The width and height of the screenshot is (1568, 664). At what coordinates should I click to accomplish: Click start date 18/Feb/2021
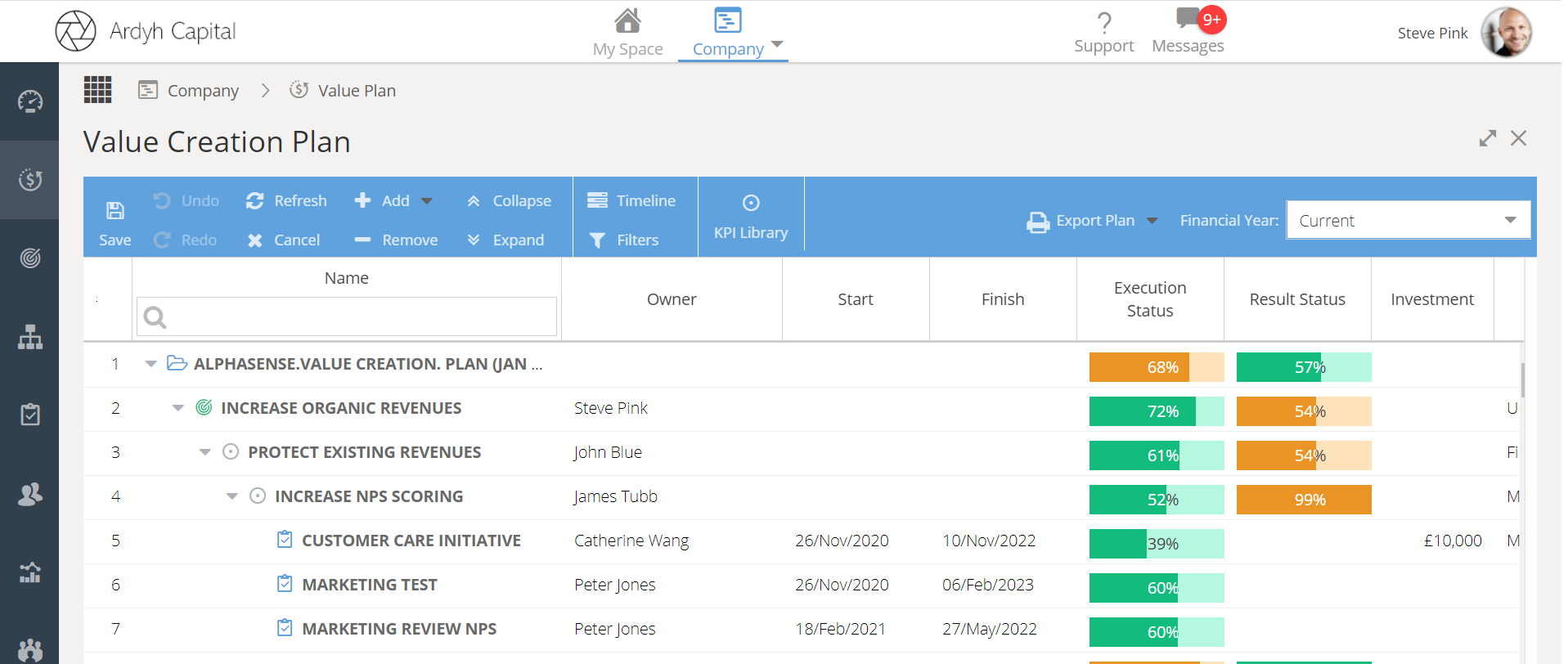coord(840,629)
